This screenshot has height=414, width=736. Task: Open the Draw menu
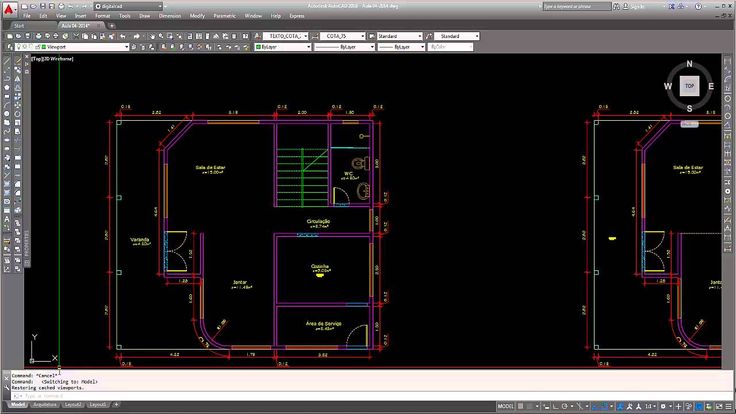click(x=145, y=16)
